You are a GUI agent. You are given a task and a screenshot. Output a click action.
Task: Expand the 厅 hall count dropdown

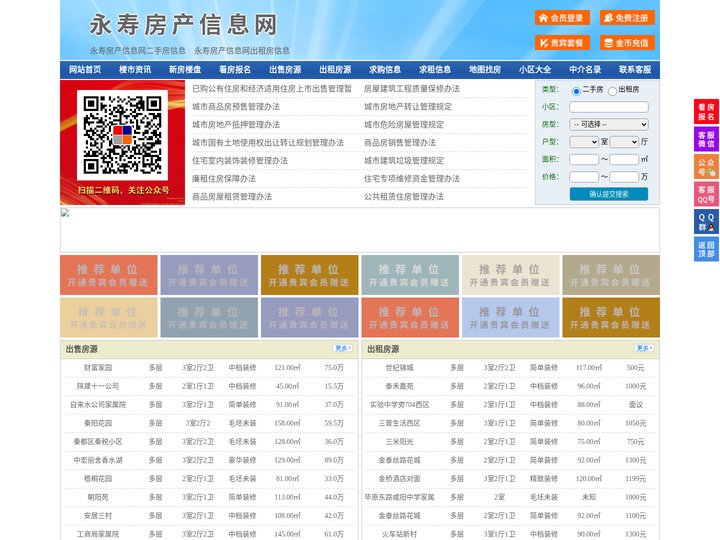click(624, 142)
